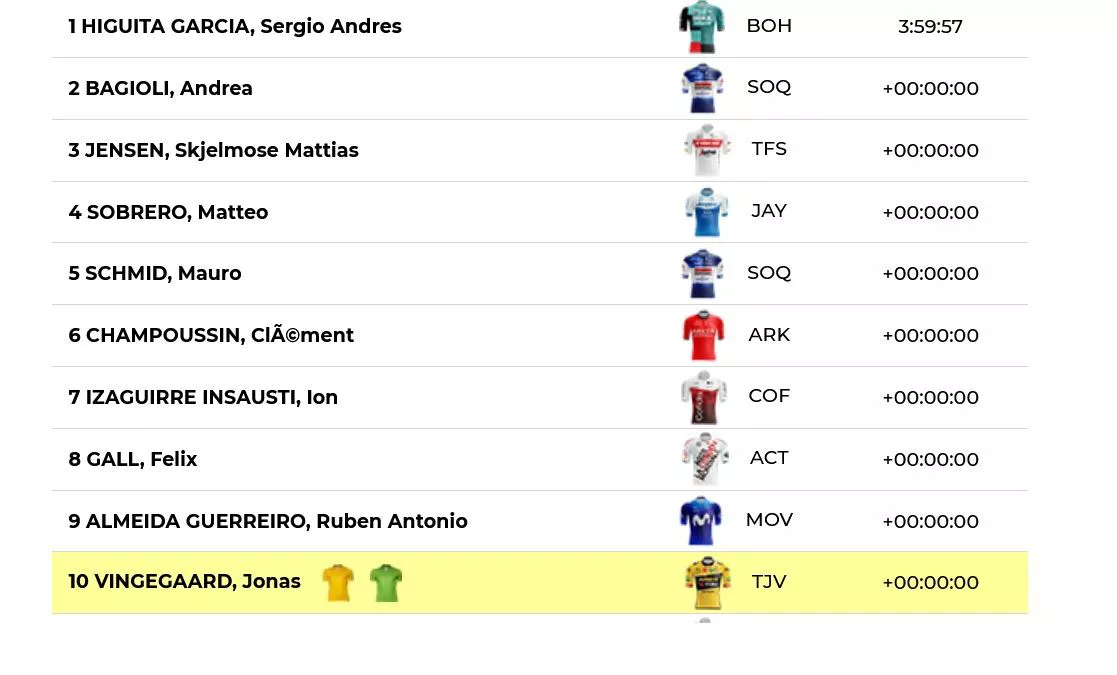The width and height of the screenshot is (1117, 675).
Task: Open rider GALL, Felix
Action: [x=133, y=459]
